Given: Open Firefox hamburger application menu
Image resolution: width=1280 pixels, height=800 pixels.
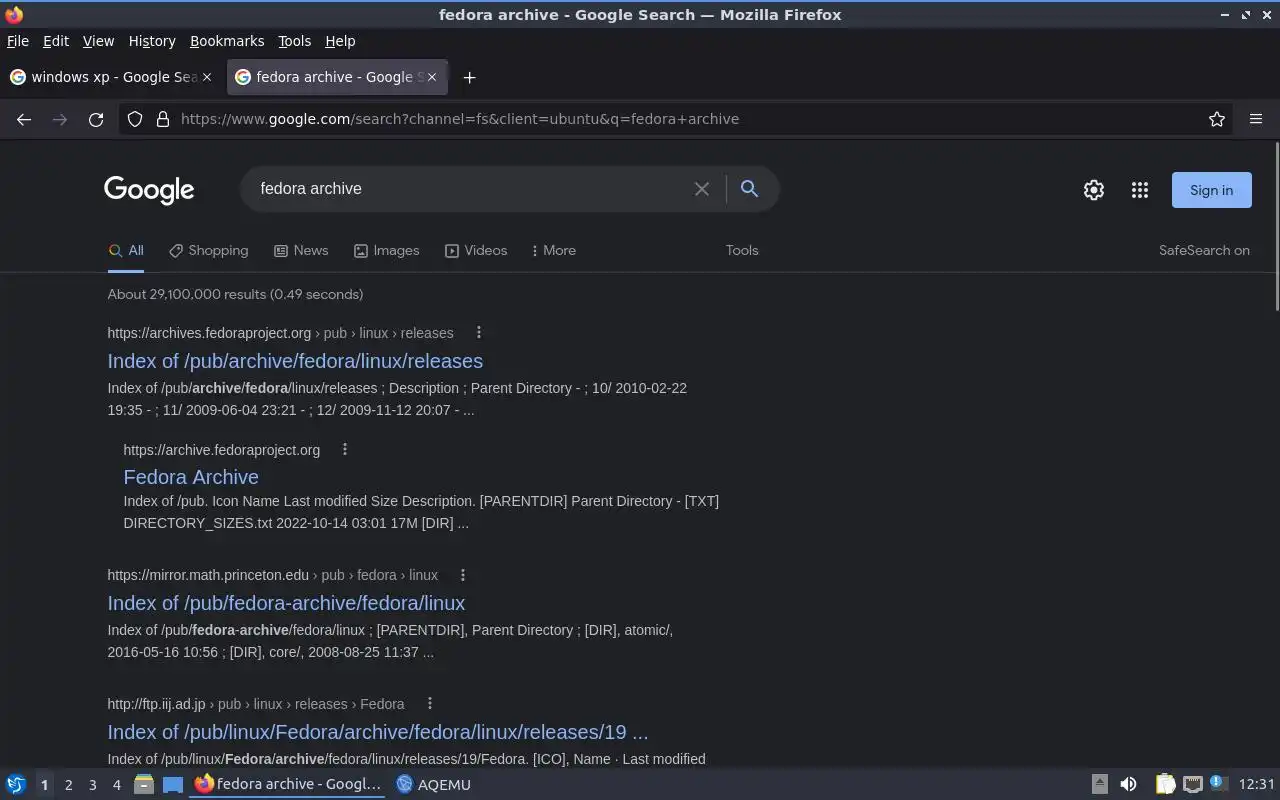Looking at the screenshot, I should [1256, 119].
